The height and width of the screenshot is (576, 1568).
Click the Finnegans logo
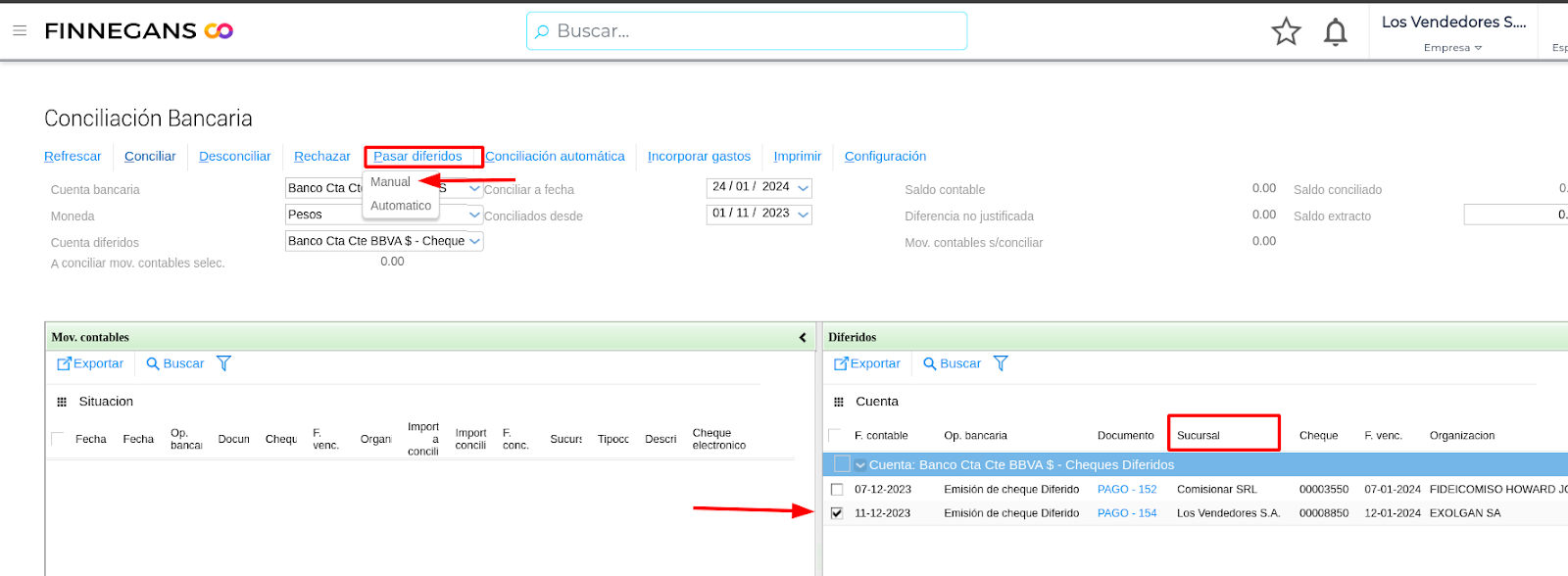click(139, 31)
